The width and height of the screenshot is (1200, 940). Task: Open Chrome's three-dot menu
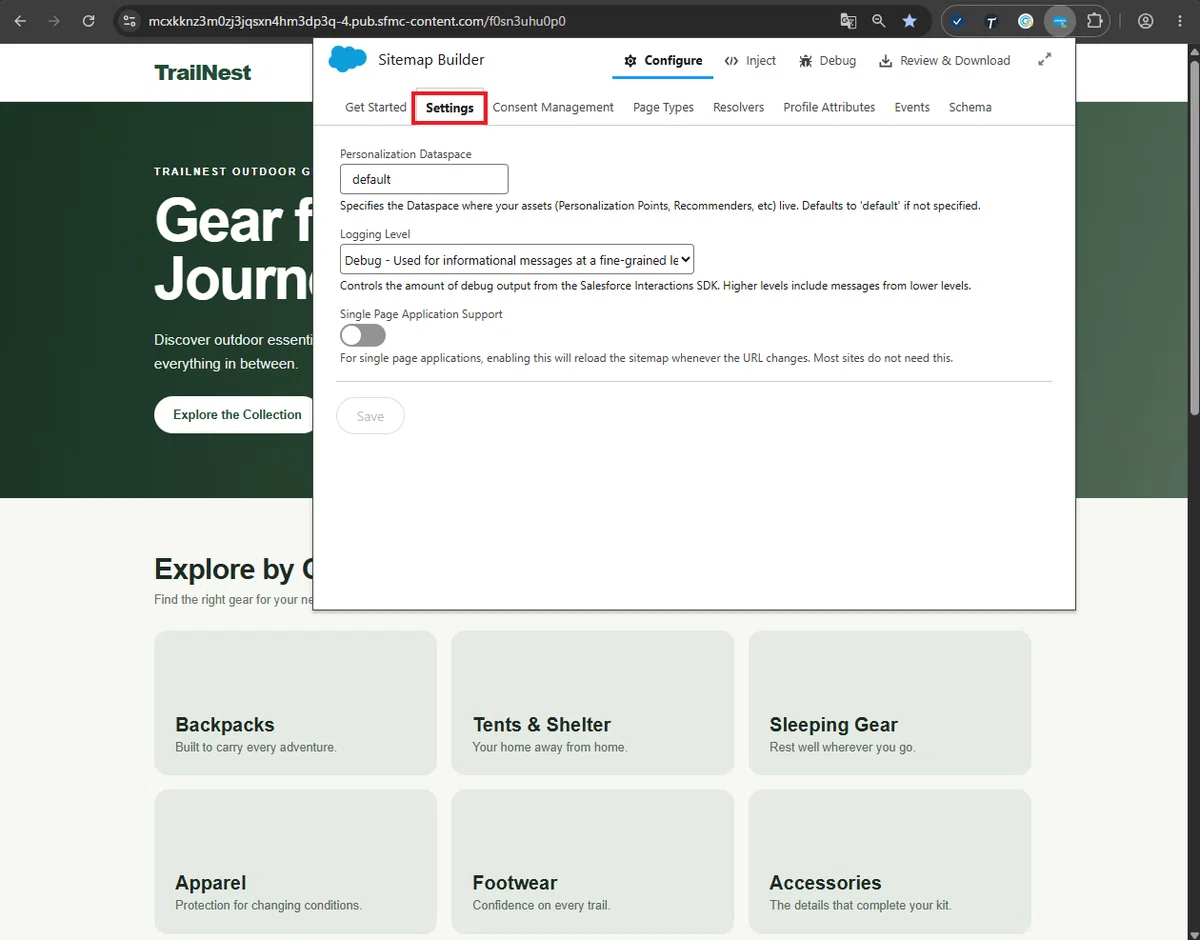pyautogui.click(x=1180, y=21)
